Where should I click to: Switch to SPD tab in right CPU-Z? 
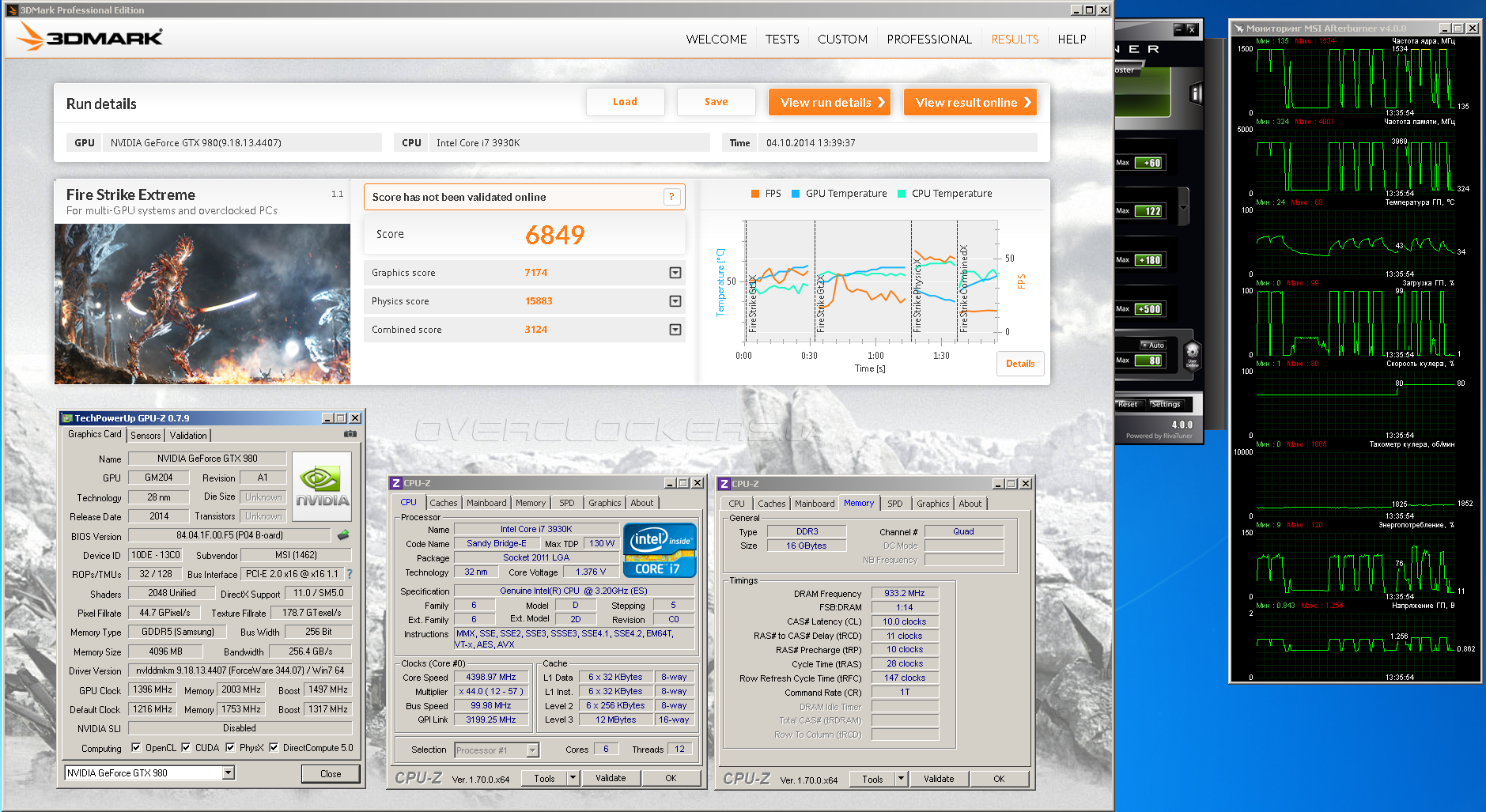895,504
